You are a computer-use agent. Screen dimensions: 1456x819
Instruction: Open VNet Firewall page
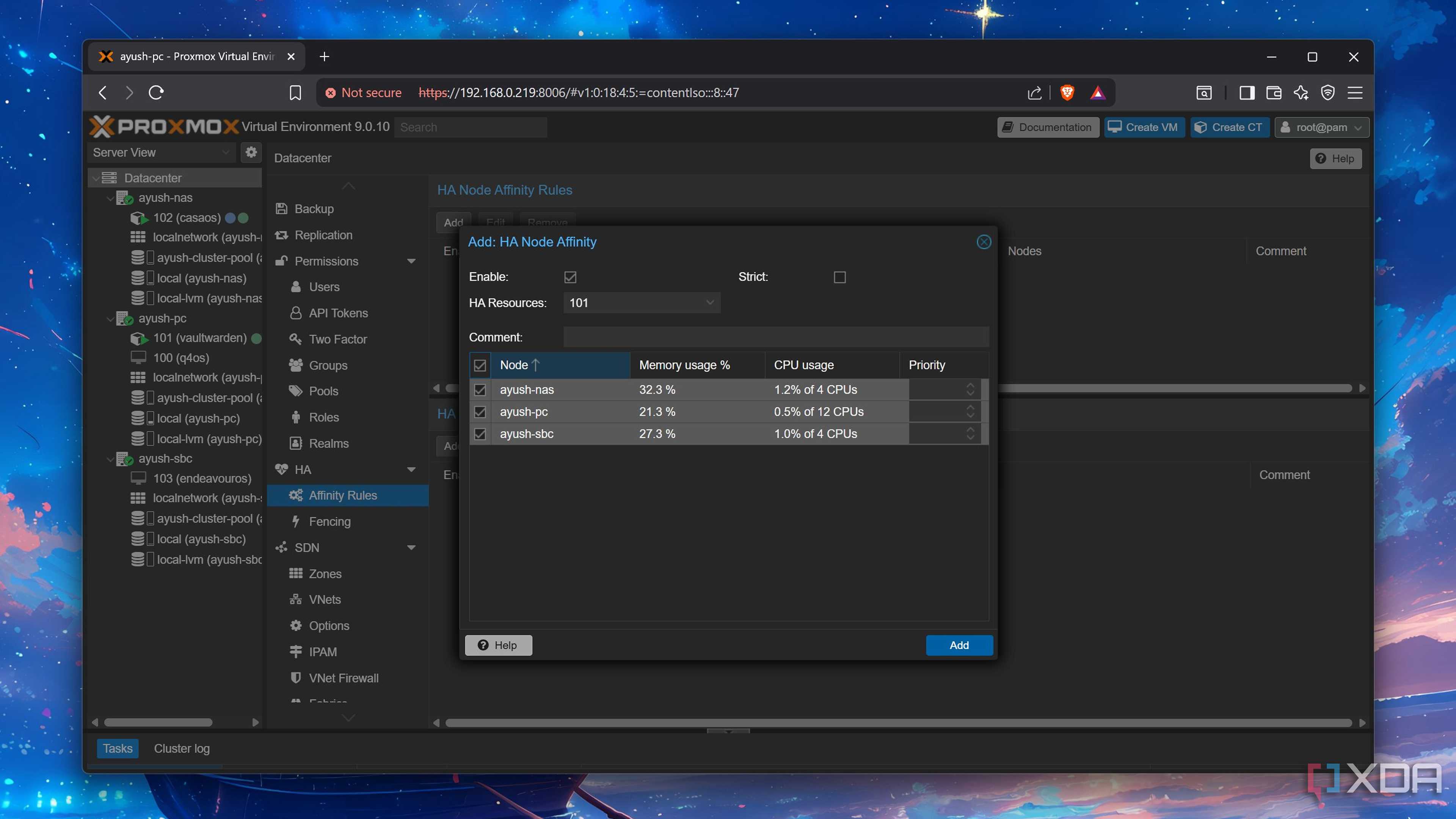(344, 678)
